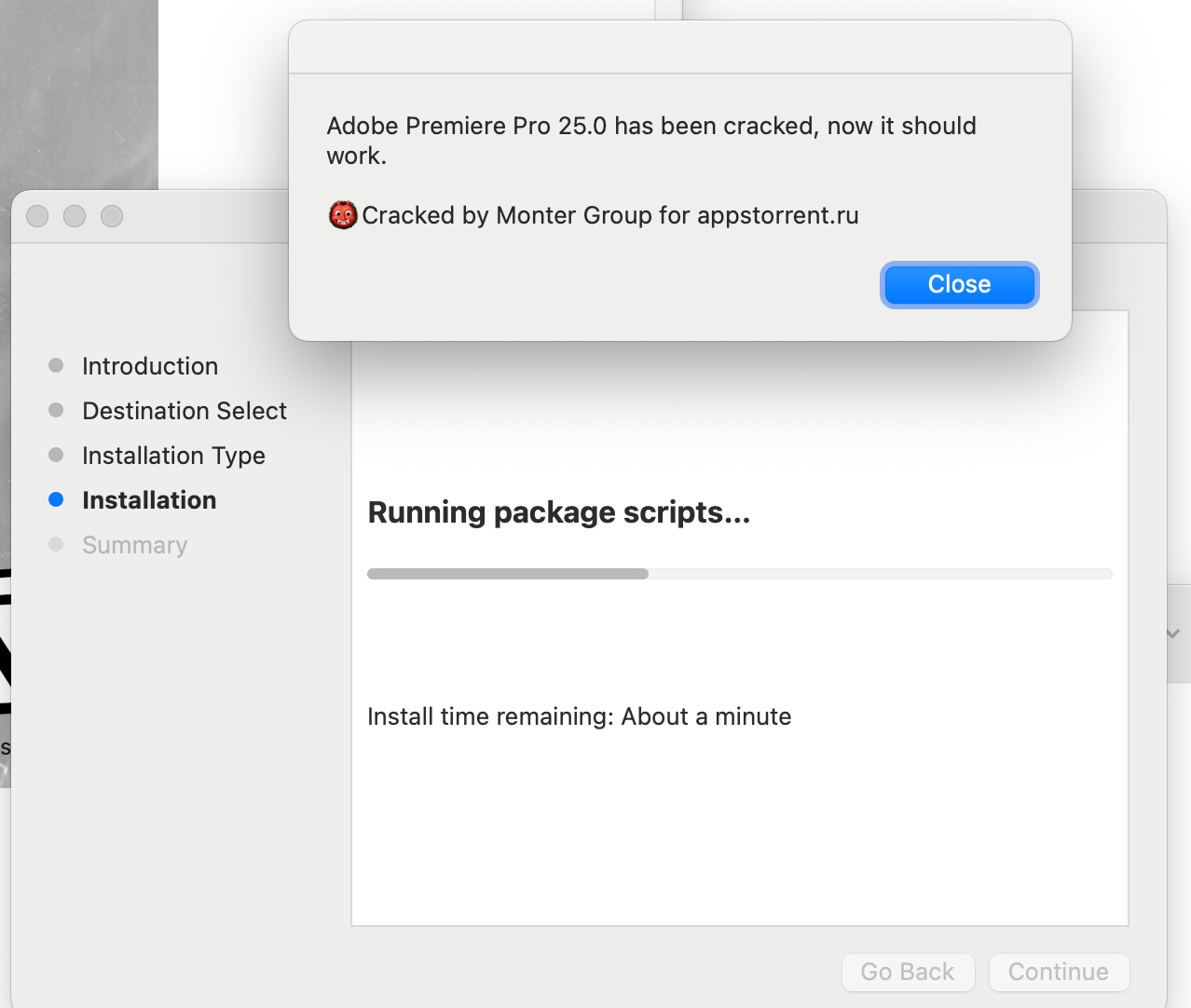This screenshot has width=1191, height=1008.
Task: Select the bold Installation step
Action: tap(149, 500)
